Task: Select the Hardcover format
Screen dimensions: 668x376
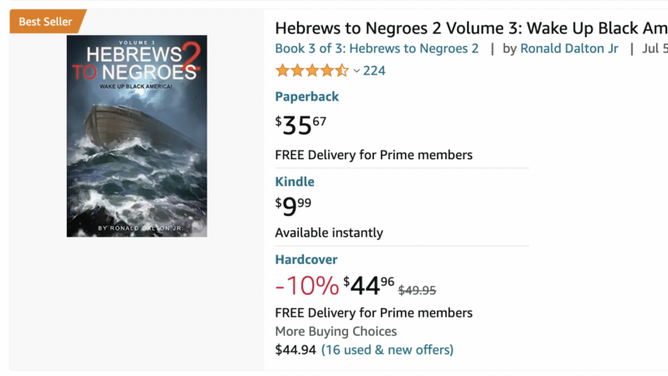Action: (x=306, y=260)
